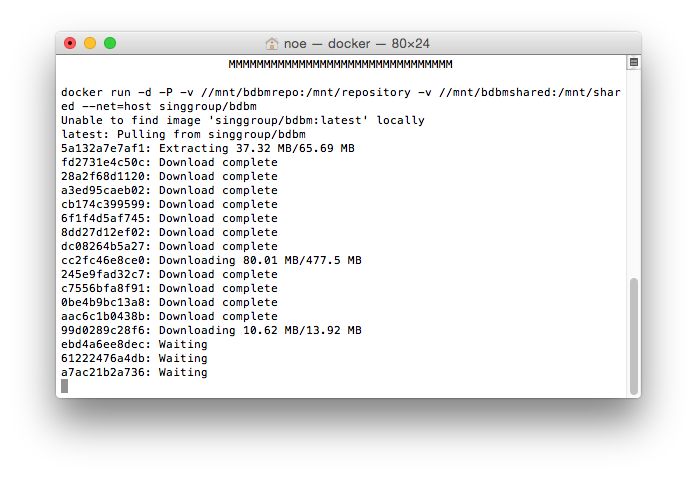Click the vertical scrollbar thumb
The image size is (697, 478).
[634, 336]
